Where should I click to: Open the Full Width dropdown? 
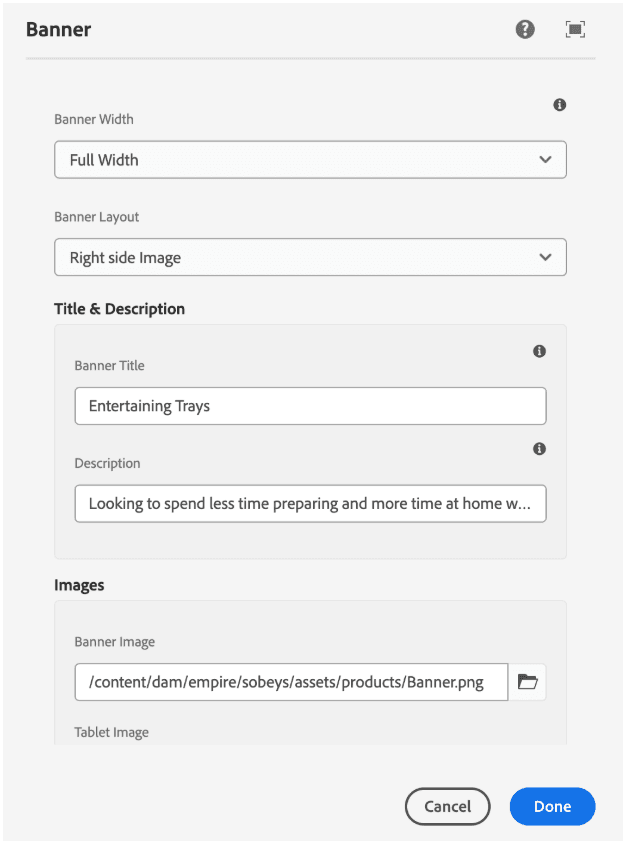tap(310, 160)
